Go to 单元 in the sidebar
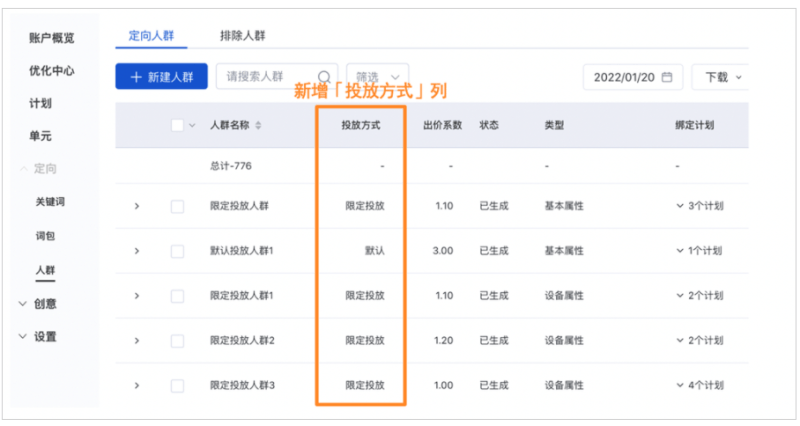The width and height of the screenshot is (800, 426). click(x=40, y=136)
